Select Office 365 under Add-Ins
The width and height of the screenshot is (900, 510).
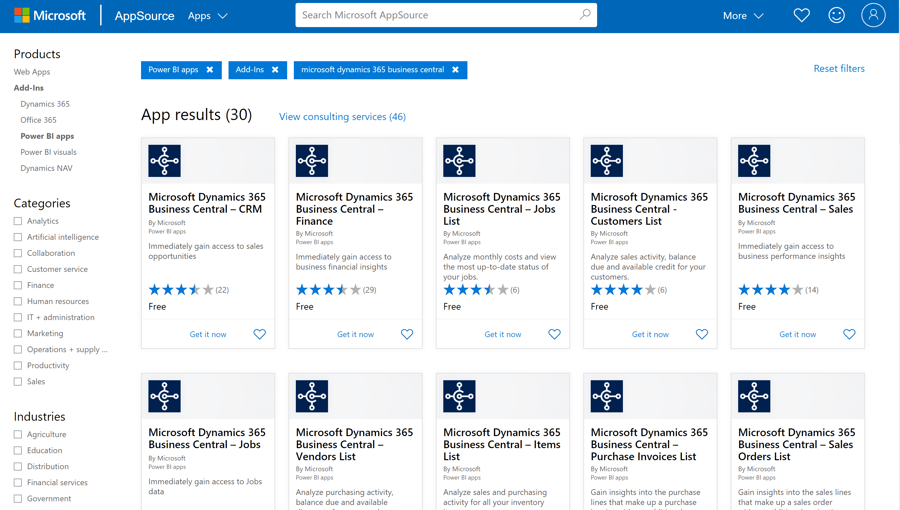(38, 120)
